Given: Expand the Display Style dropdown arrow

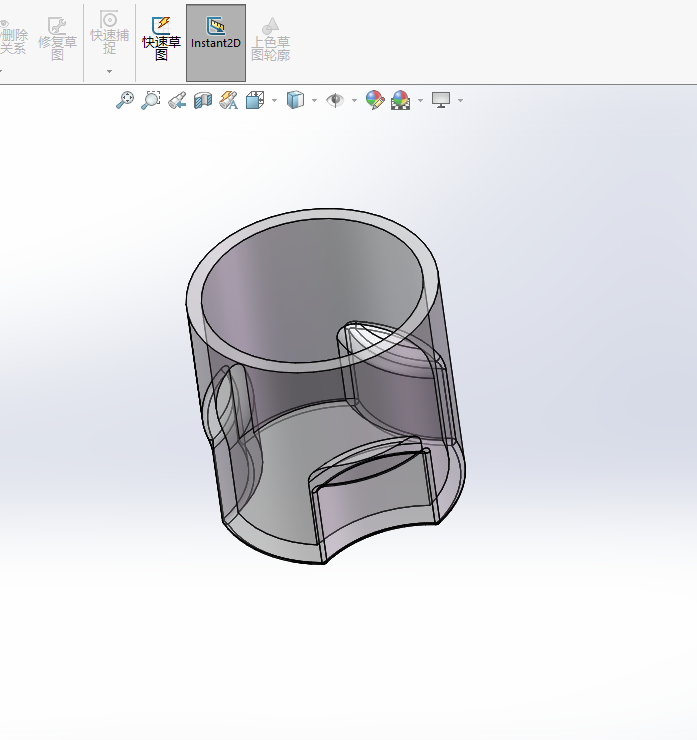Looking at the screenshot, I should [x=314, y=101].
